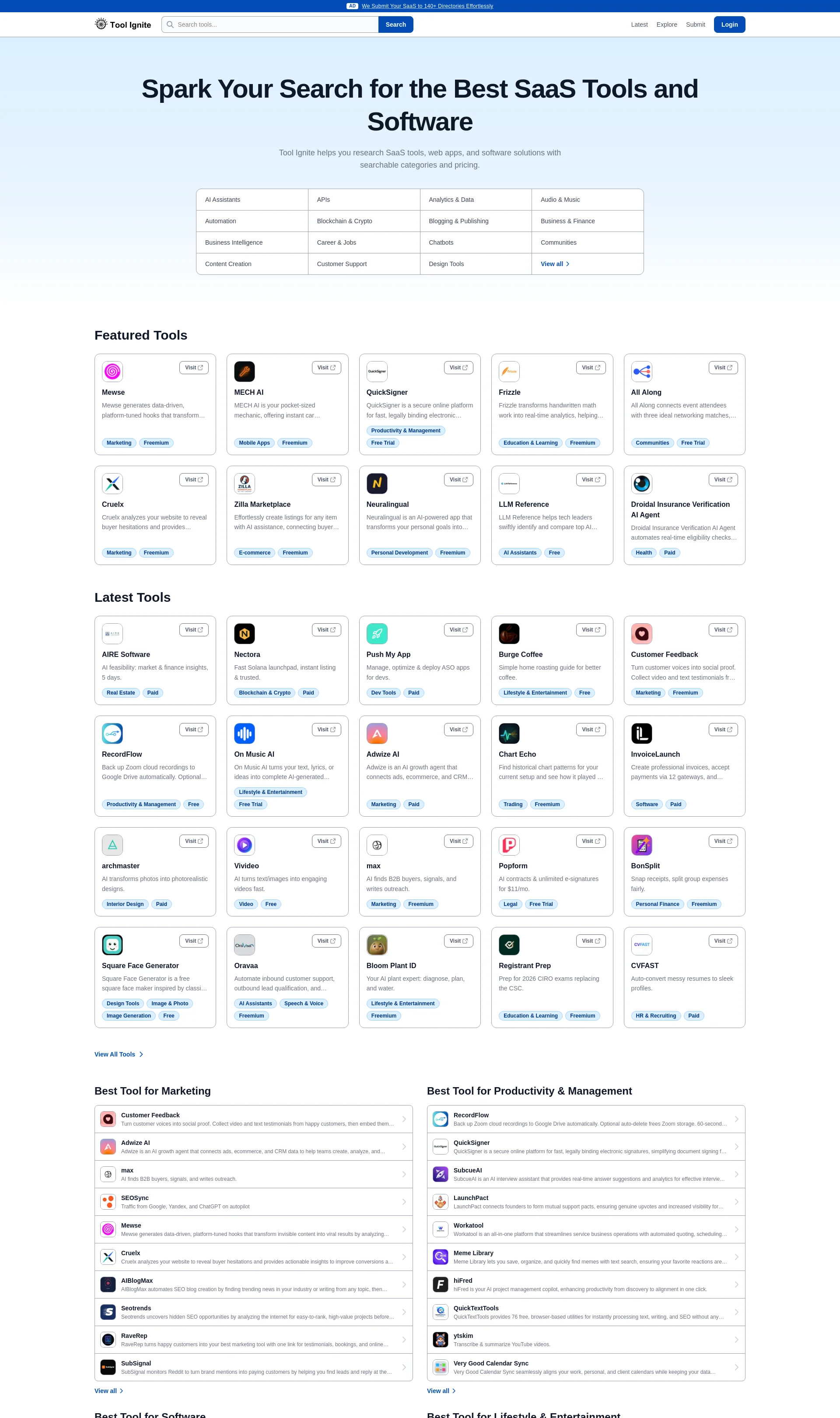Screen dimensions: 840x1418
Task: Click the Trading tag on Chart Echo
Action: [513, 804]
